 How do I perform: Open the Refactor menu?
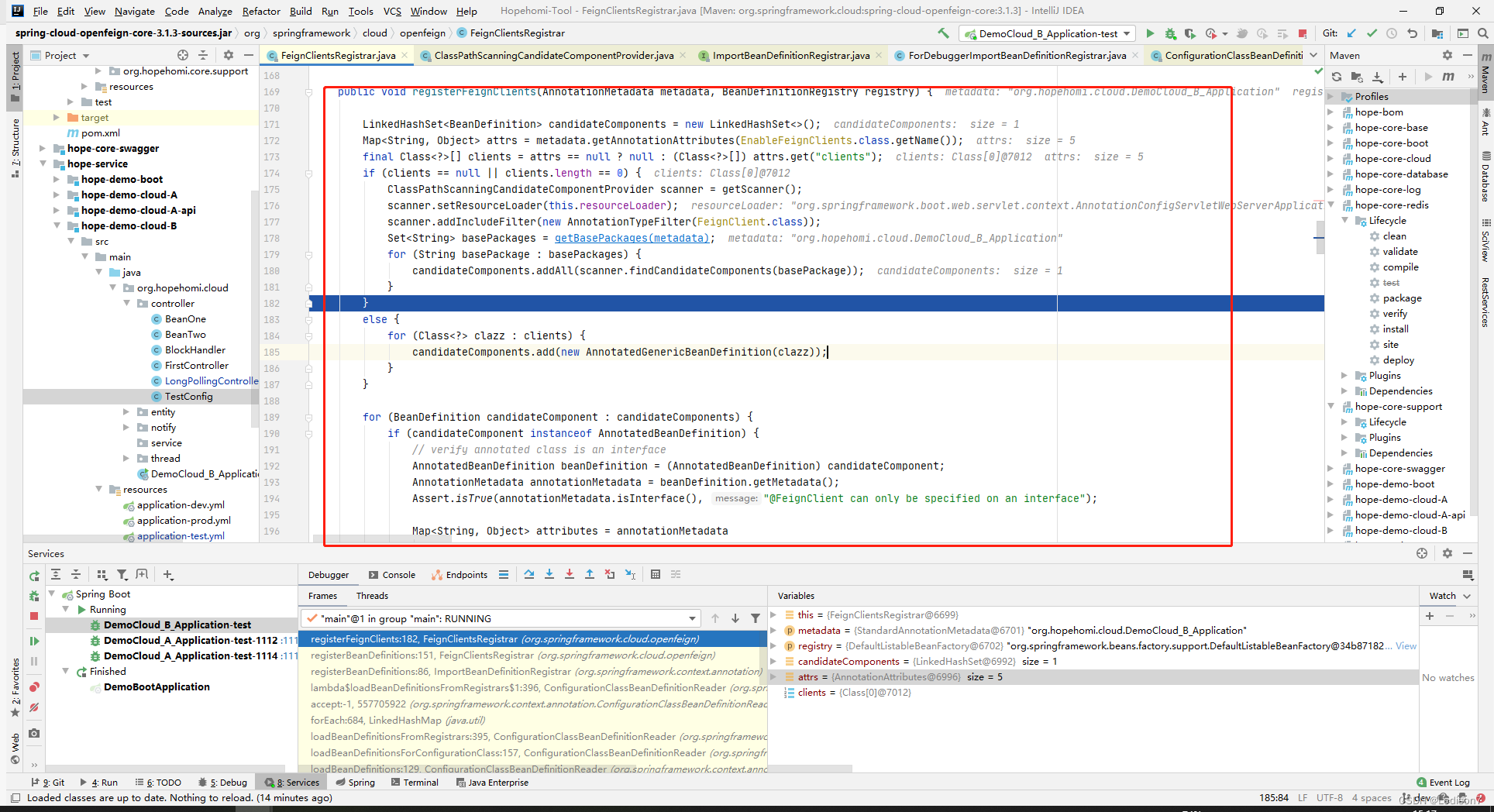(261, 11)
